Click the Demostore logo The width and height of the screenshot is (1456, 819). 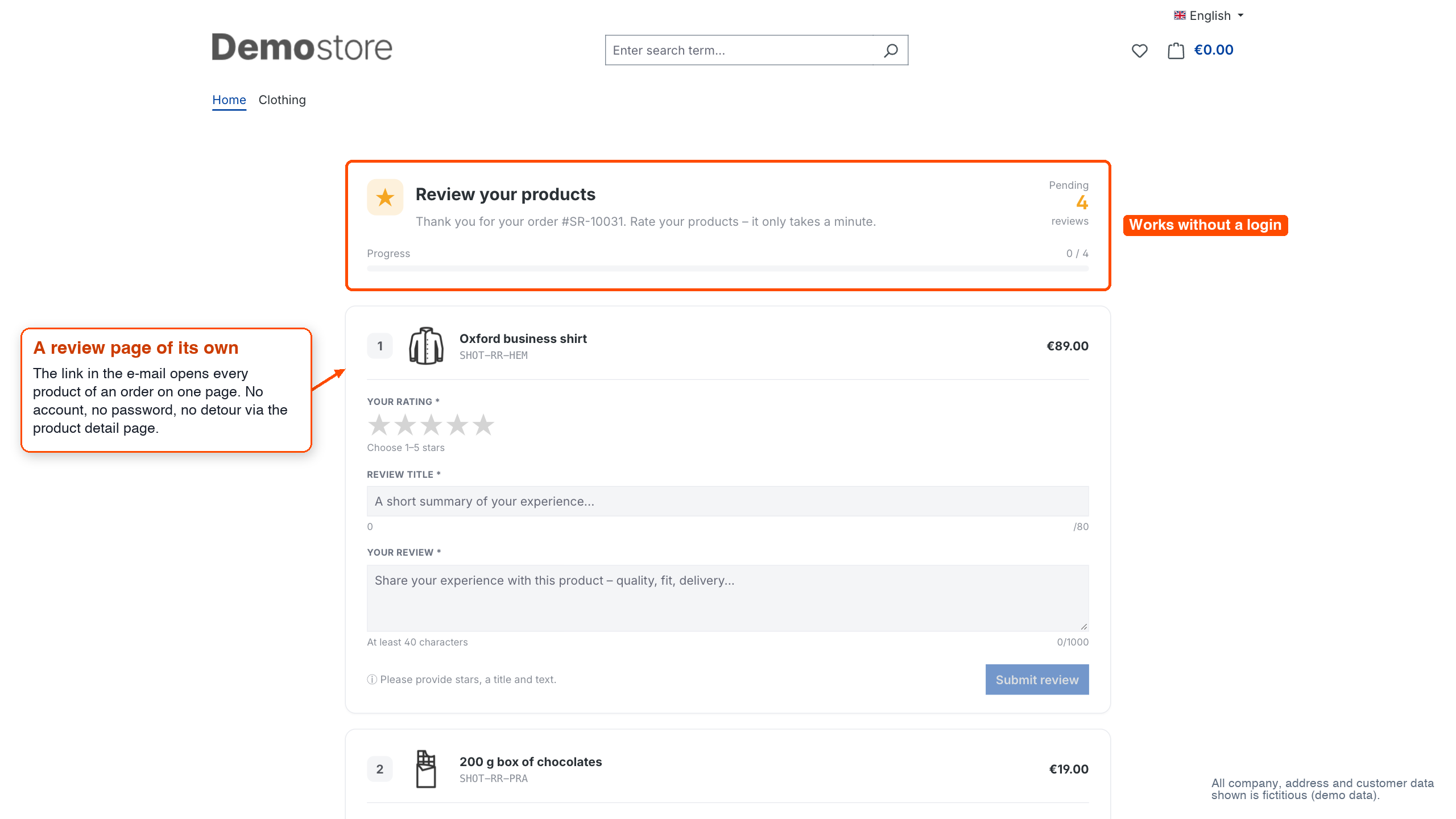[x=302, y=47]
